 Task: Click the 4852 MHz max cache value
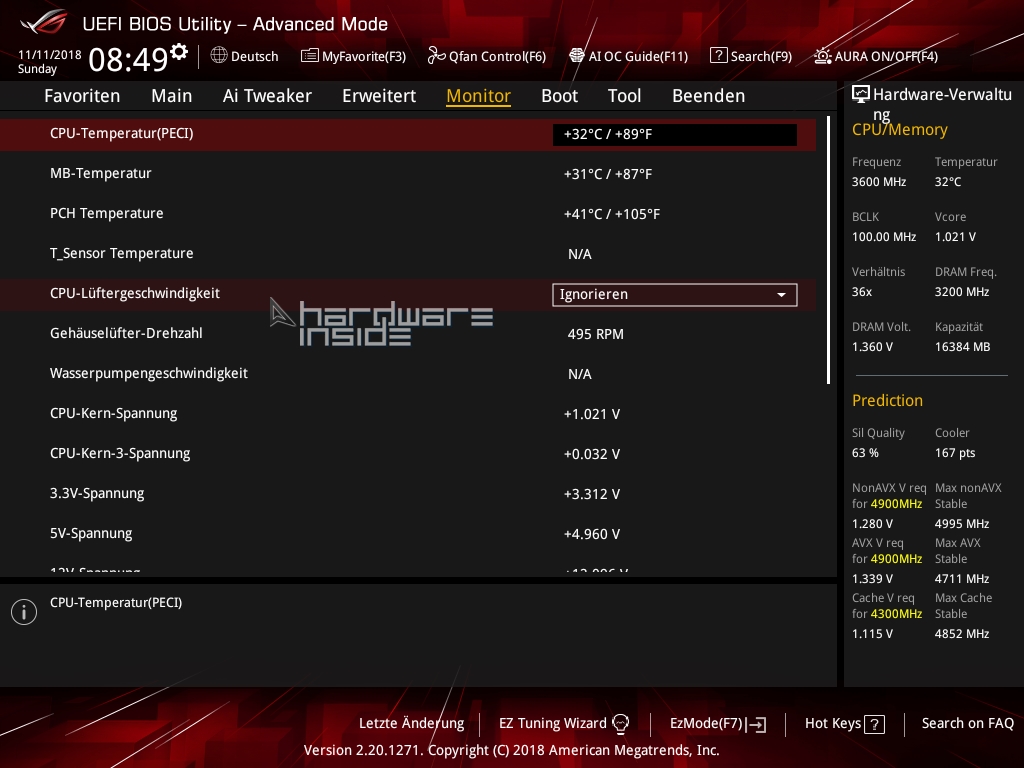tap(962, 633)
